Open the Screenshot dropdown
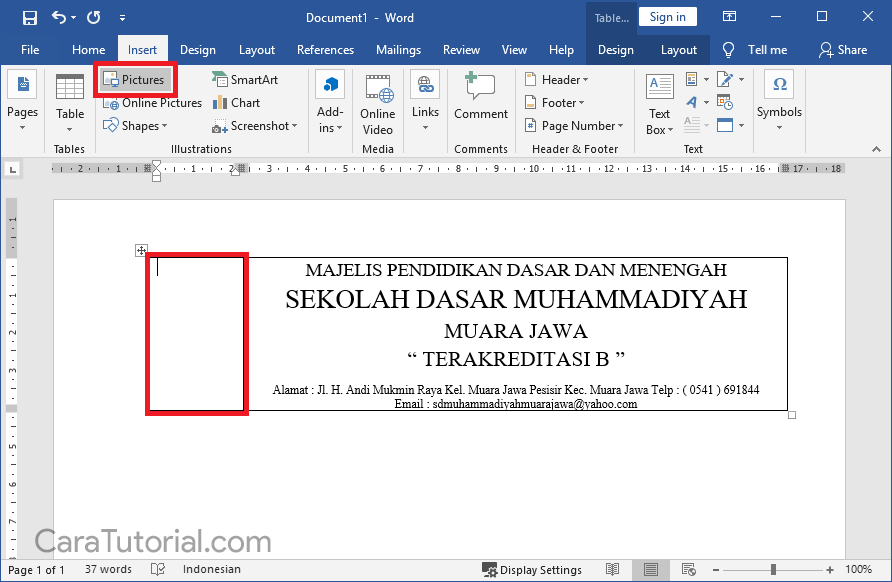 [255, 126]
